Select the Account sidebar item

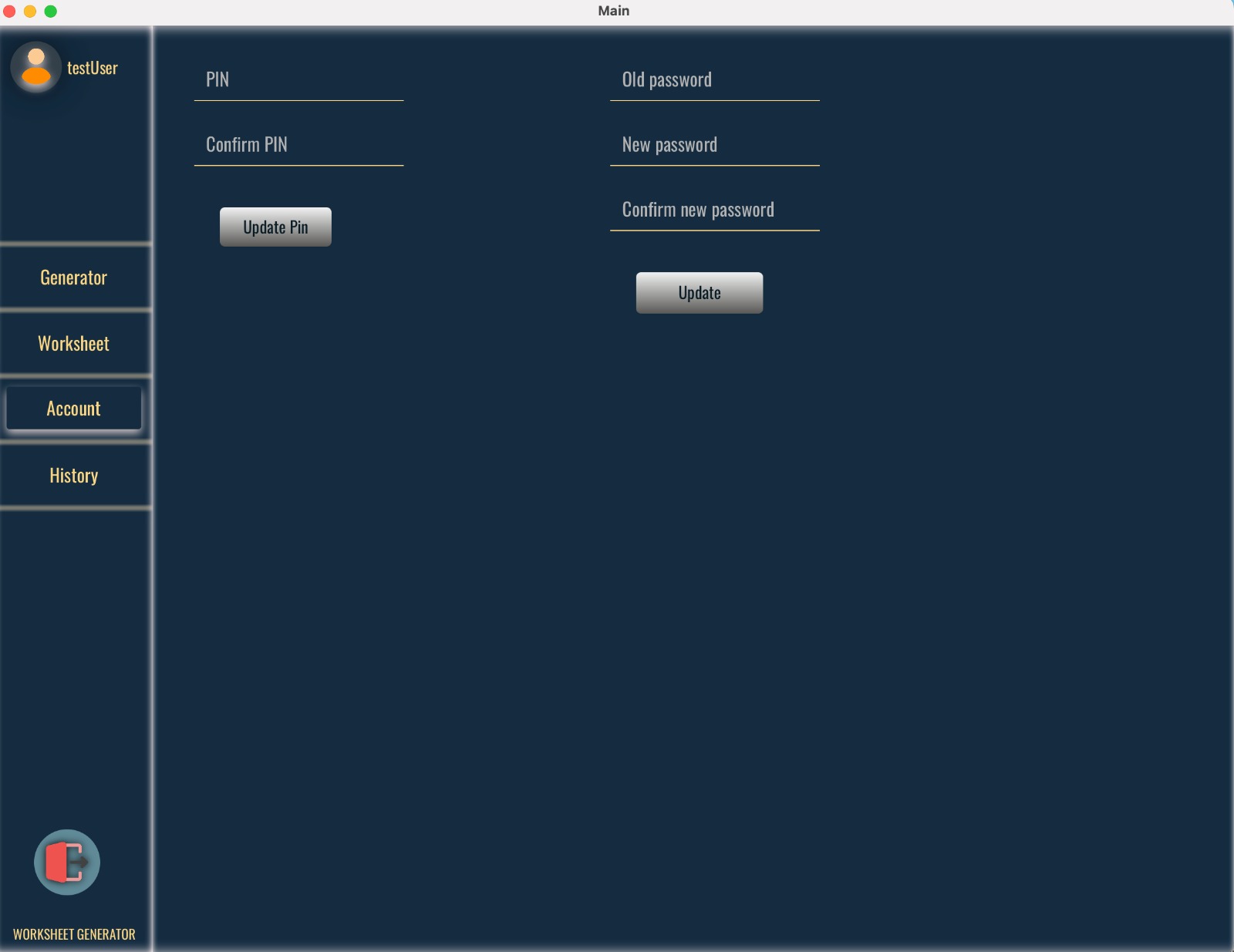(74, 409)
